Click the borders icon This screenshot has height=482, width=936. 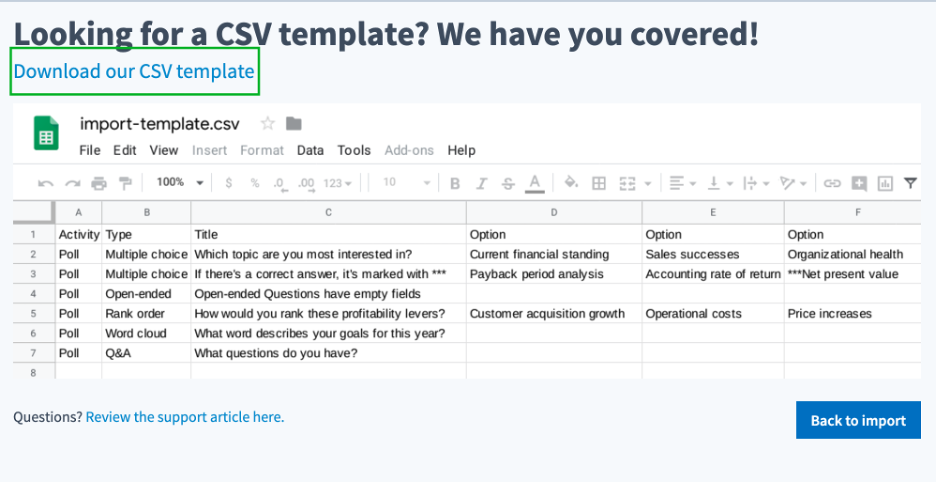tap(599, 183)
